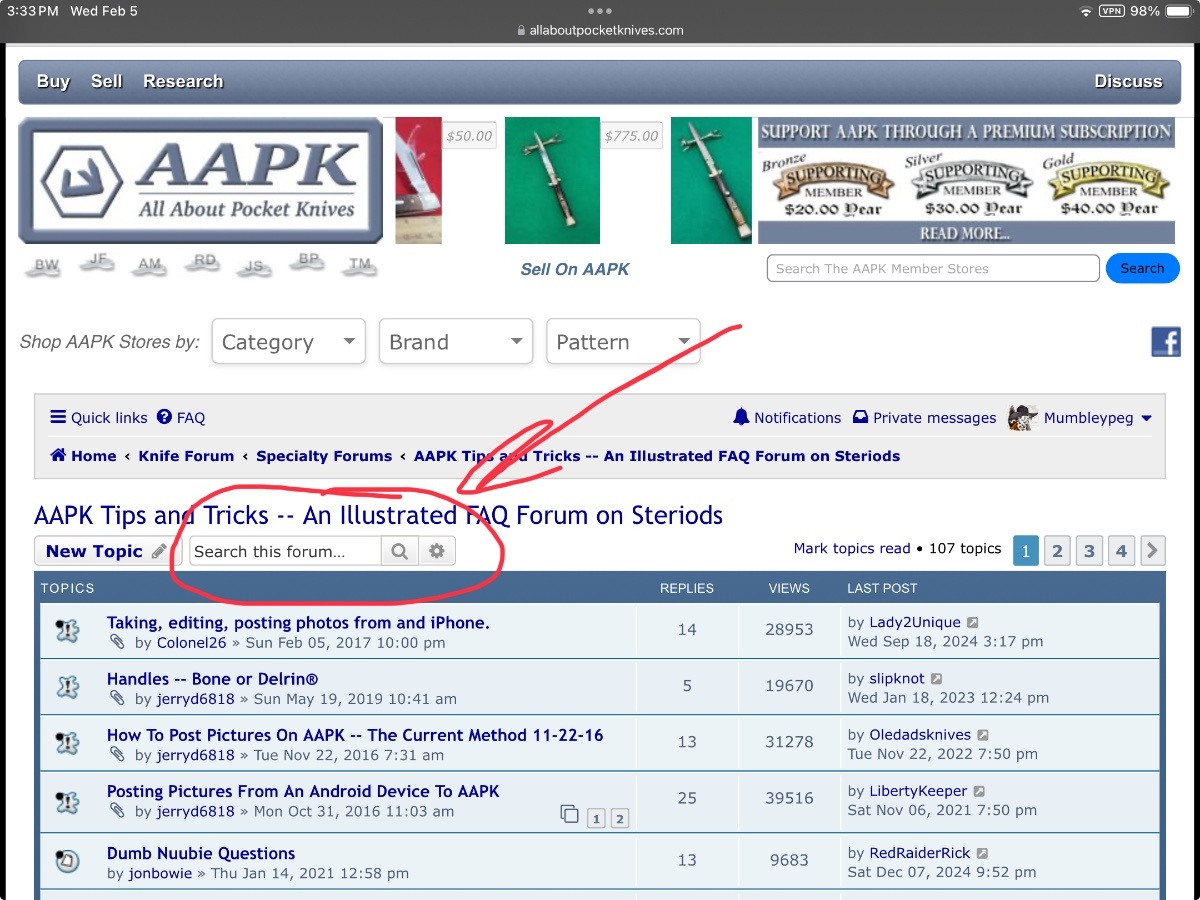Screen dimensions: 1200x900
Task: Click the blue Search stores button
Action: click(x=1142, y=268)
